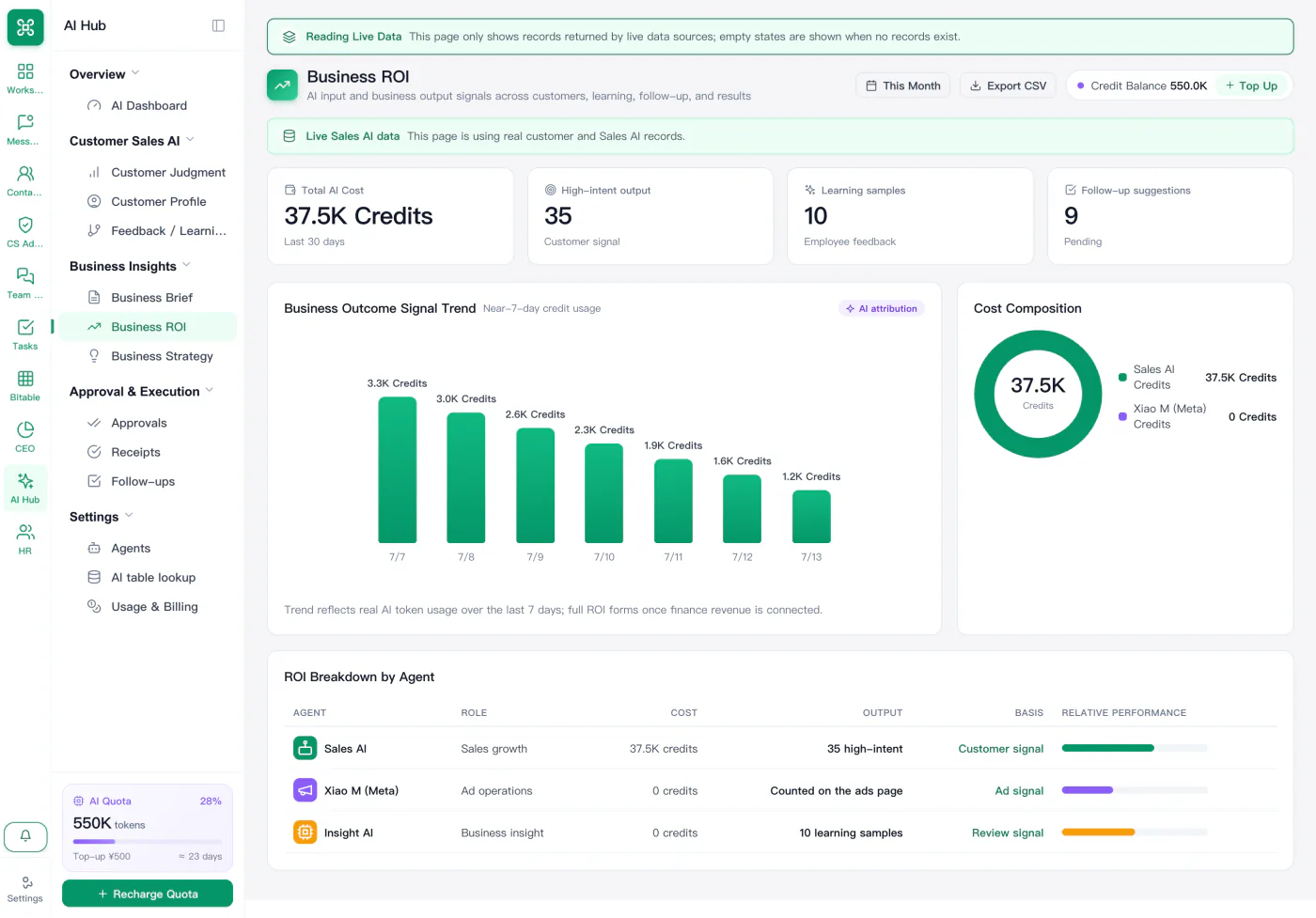Open notifications bell icon
Viewport: 1316px width, 918px height.
pyautogui.click(x=25, y=836)
